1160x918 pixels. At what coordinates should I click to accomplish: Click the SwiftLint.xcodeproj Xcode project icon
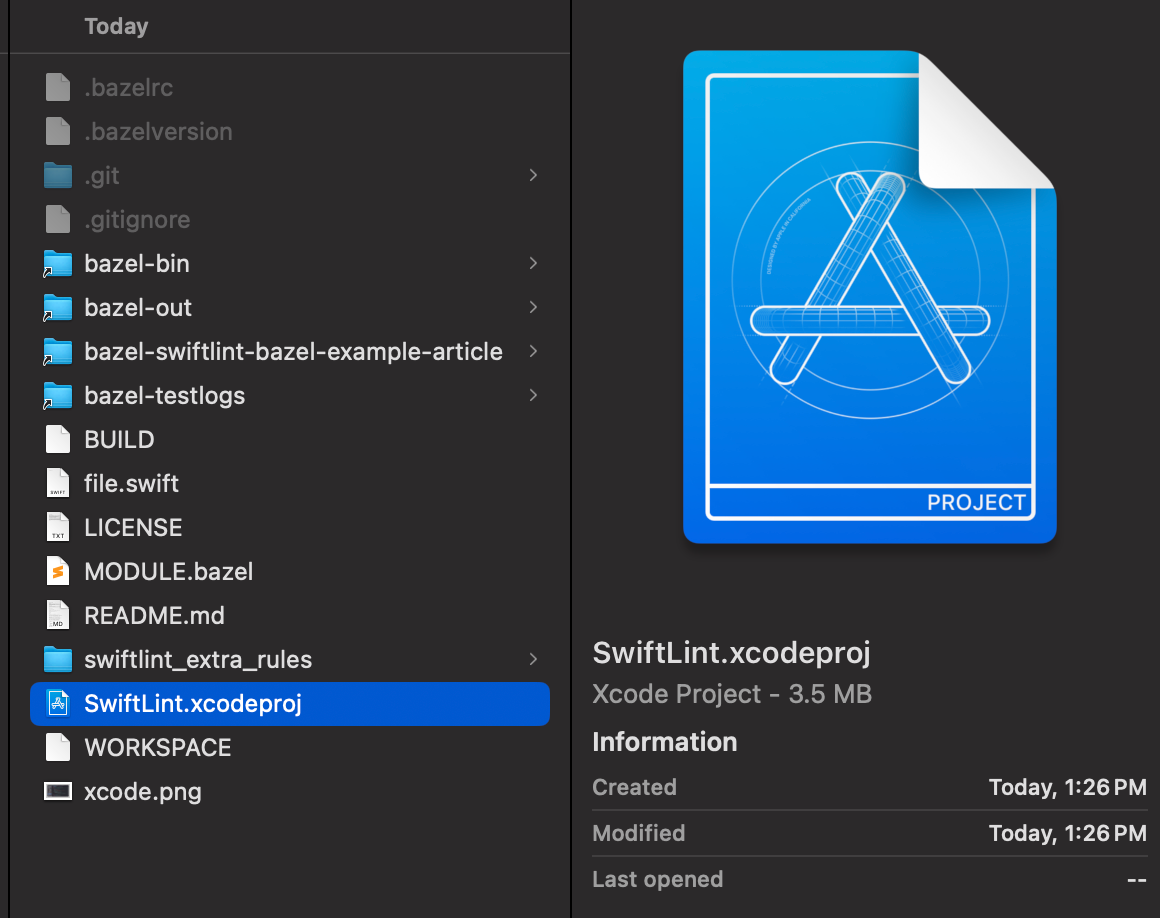pyautogui.click(x=58, y=703)
